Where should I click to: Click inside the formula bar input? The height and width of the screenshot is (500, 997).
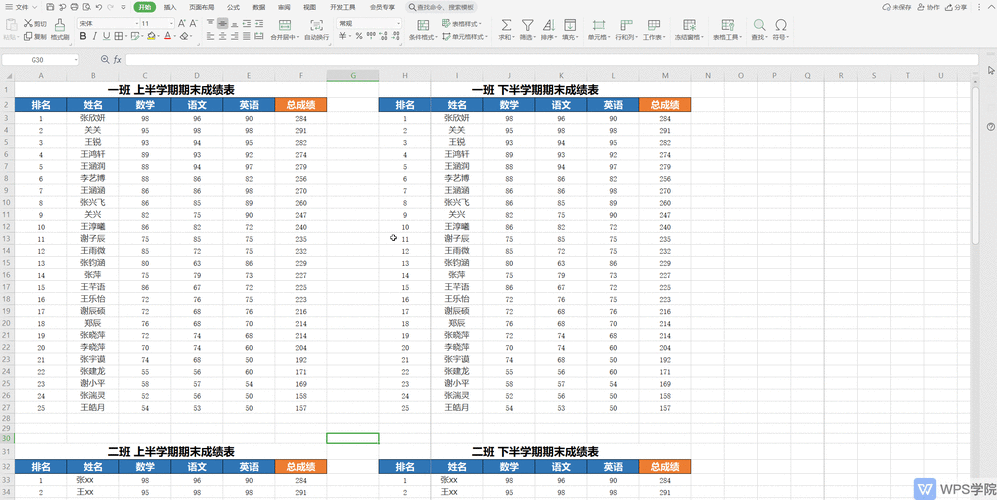pyautogui.click(x=551, y=59)
